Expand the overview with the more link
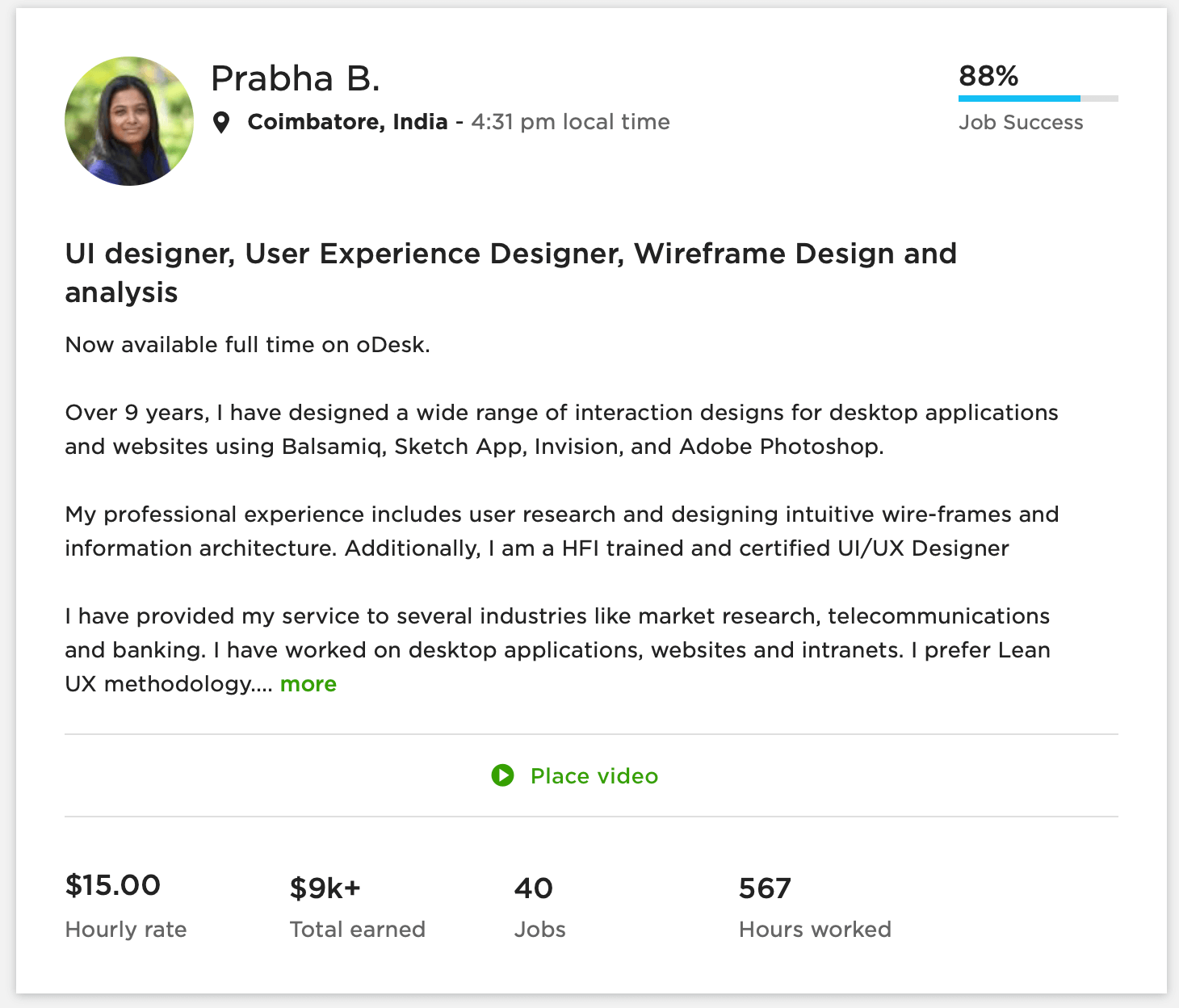This screenshot has height=1008, width=1179. (308, 684)
